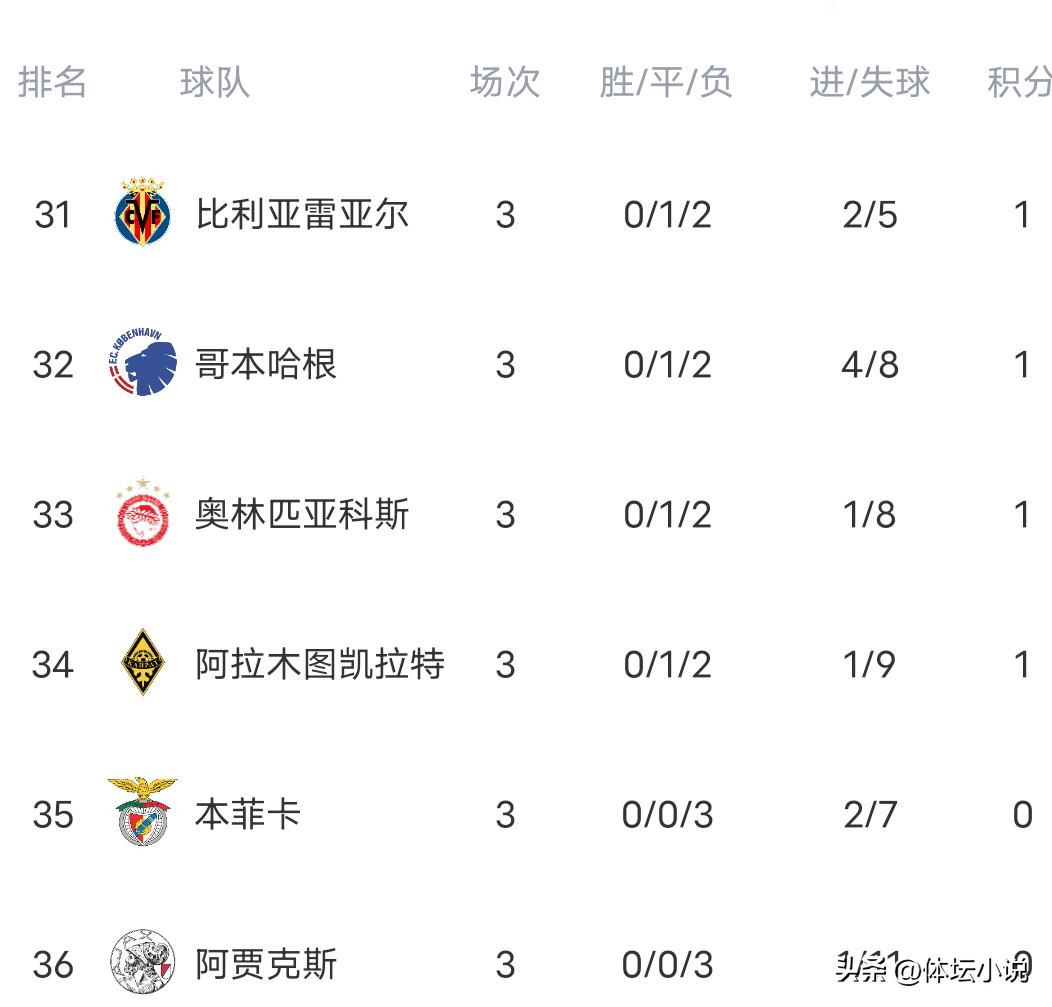1052x1007 pixels.
Task: Open the 哥本哈根 team link
Action: click(x=266, y=364)
